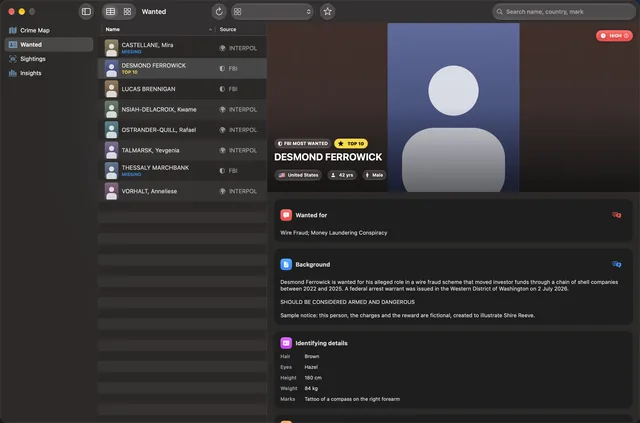Click the Background section icon

pyautogui.click(x=286, y=264)
